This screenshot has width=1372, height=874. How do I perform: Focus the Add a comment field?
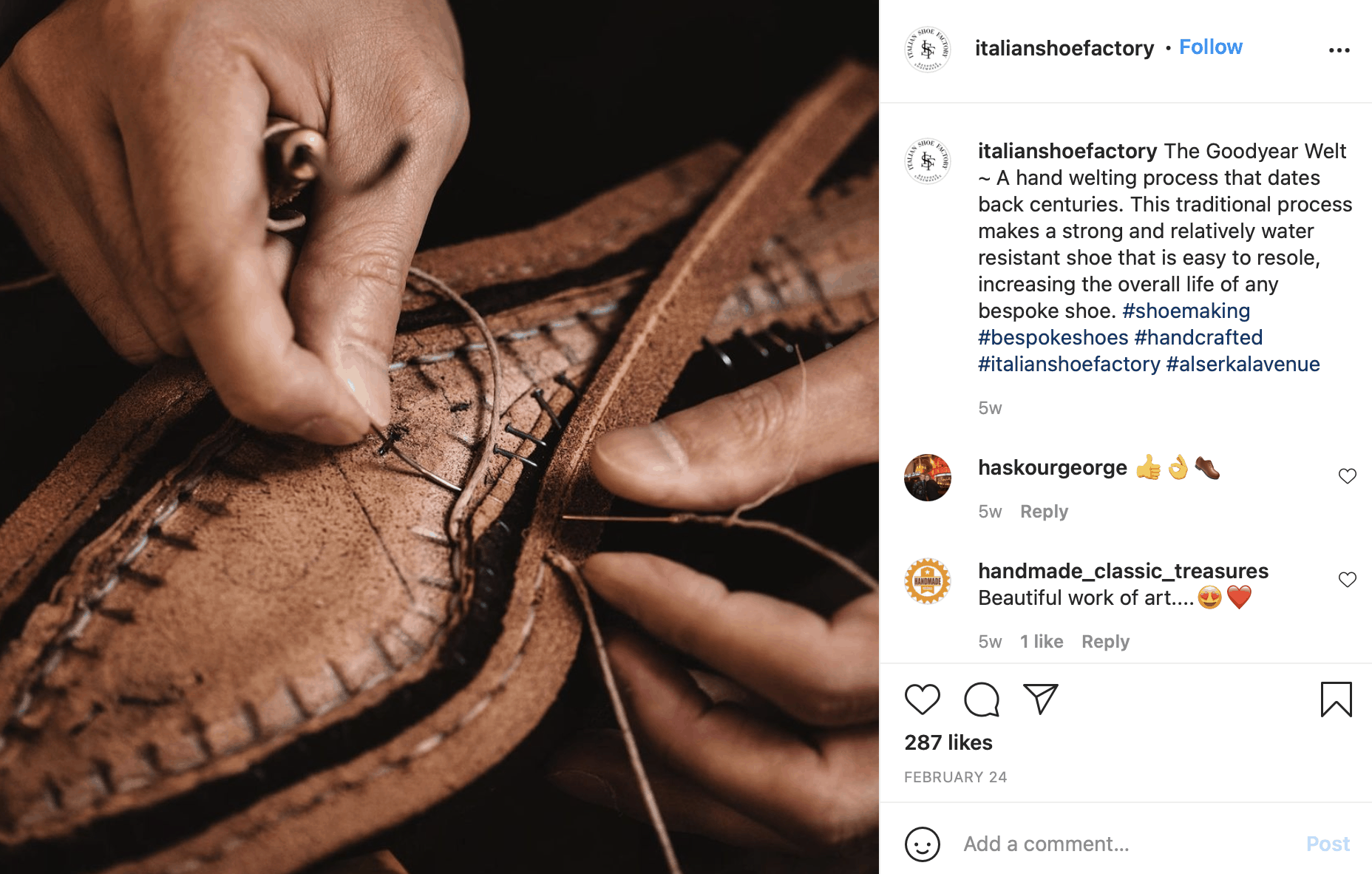1124,844
